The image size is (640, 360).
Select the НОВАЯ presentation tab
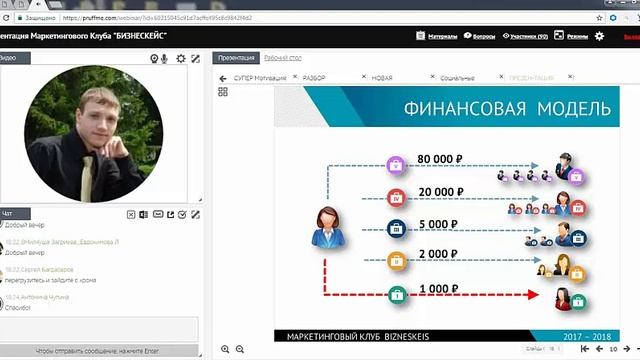[x=382, y=78]
